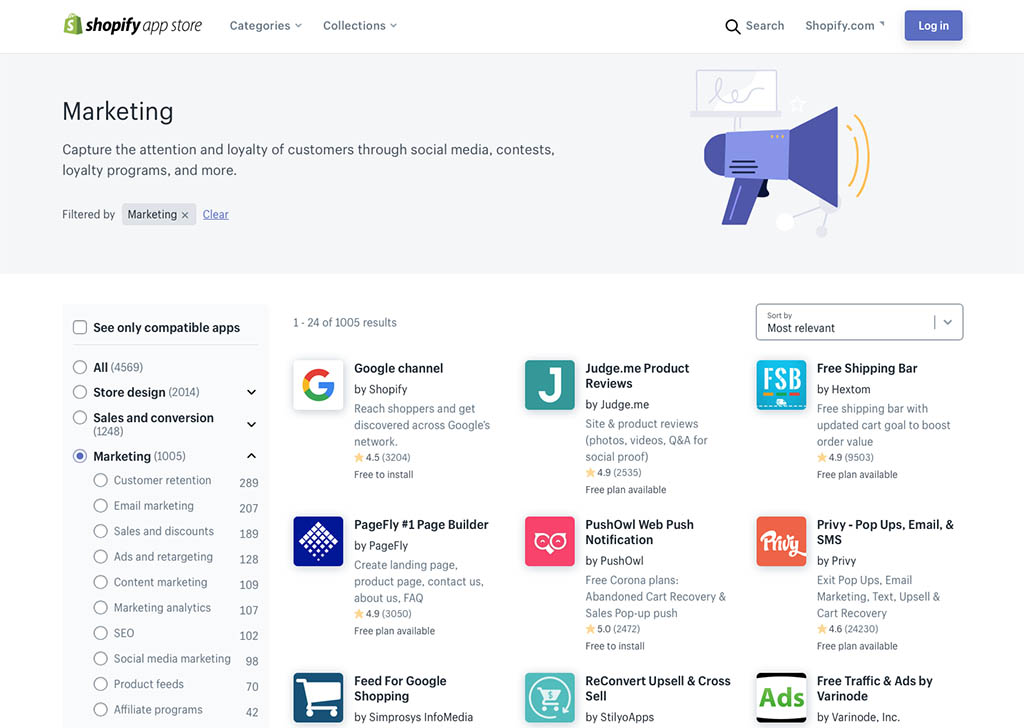Click the 'by Simprosys InfoMedia' developer text
This screenshot has width=1024, height=728.
[413, 717]
